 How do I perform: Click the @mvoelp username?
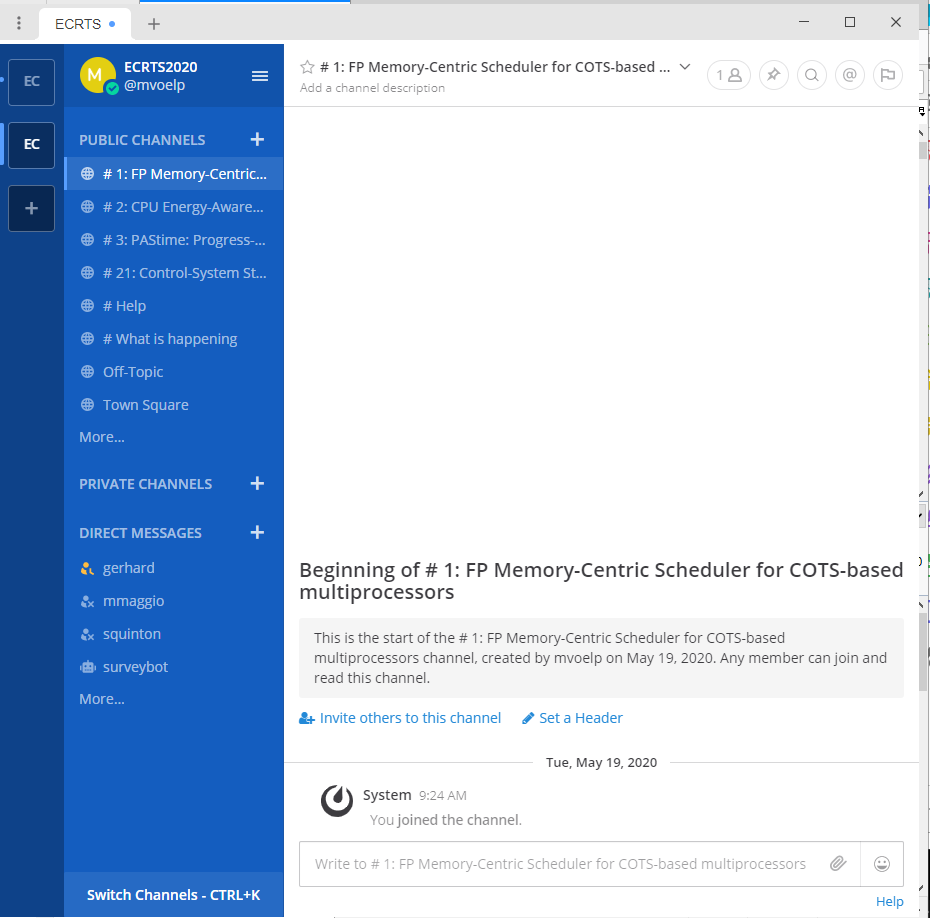pos(154,85)
